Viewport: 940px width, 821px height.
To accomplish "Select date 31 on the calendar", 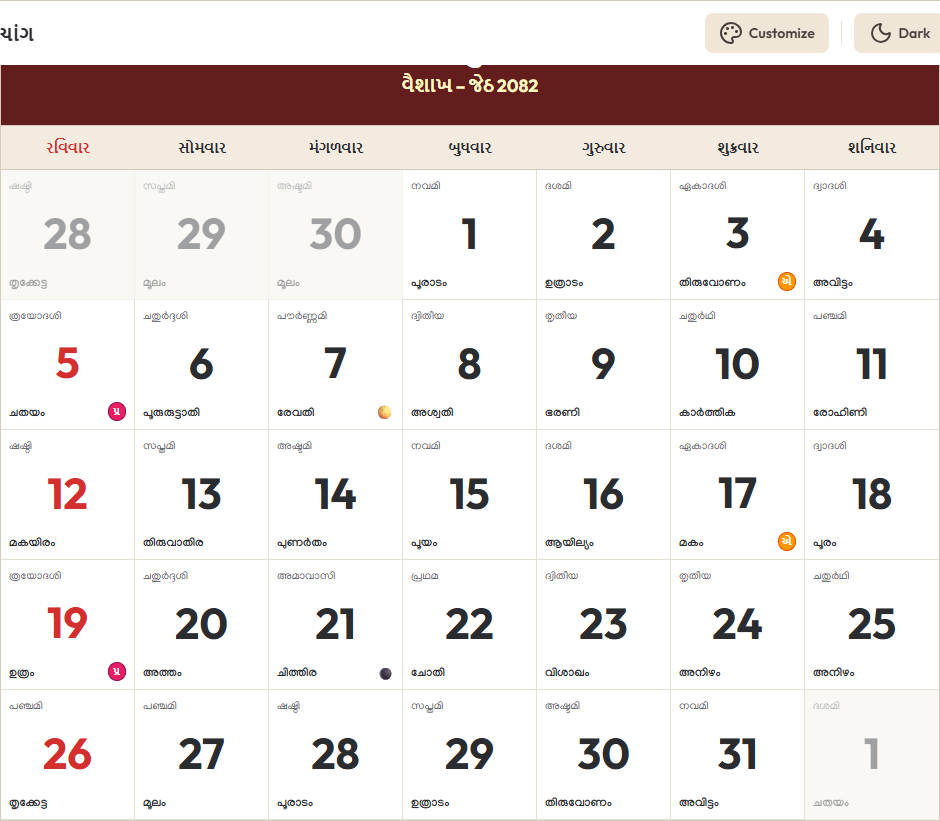I will 737,754.
